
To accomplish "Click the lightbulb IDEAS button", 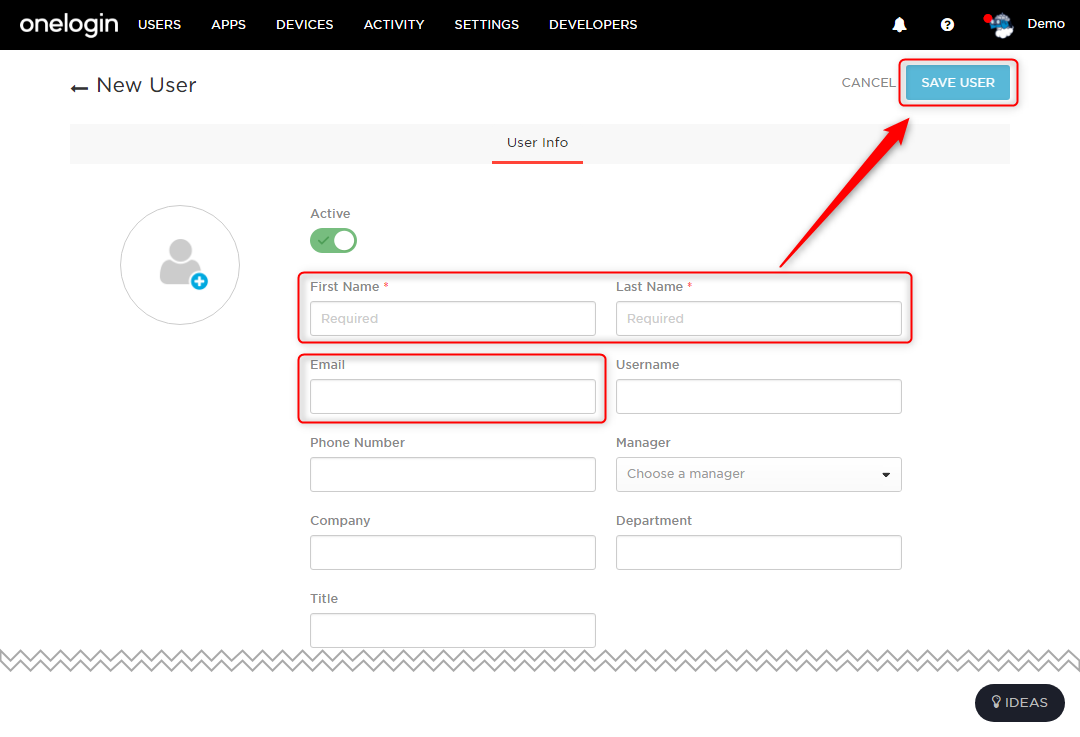I will click(1019, 703).
